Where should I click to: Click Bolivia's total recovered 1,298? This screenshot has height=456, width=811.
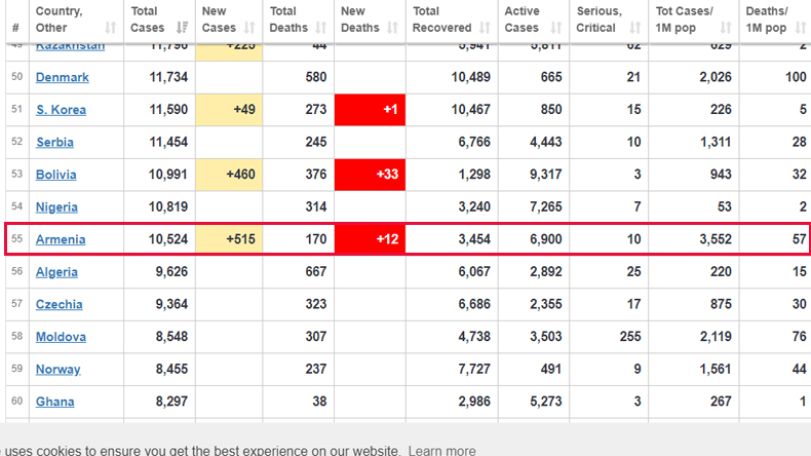pos(474,175)
